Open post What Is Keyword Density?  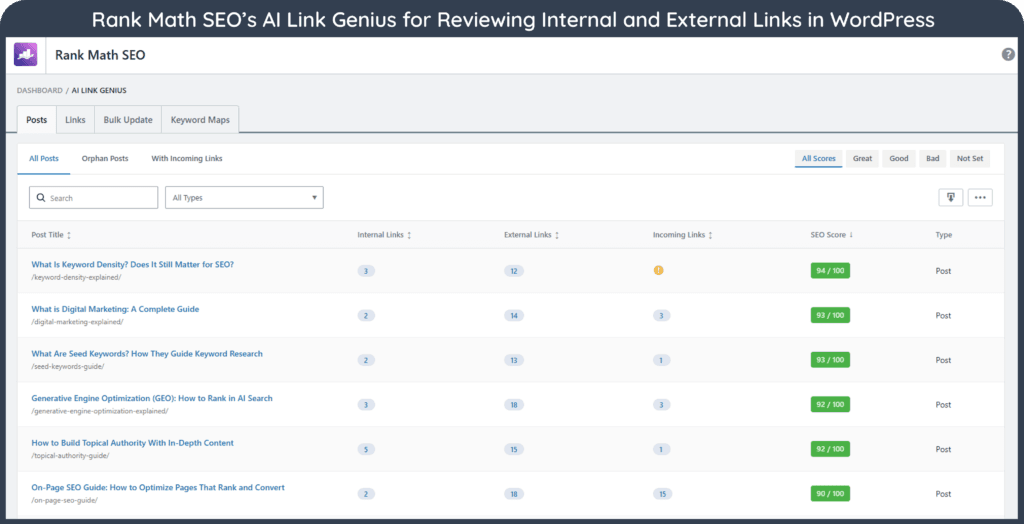pos(133,265)
